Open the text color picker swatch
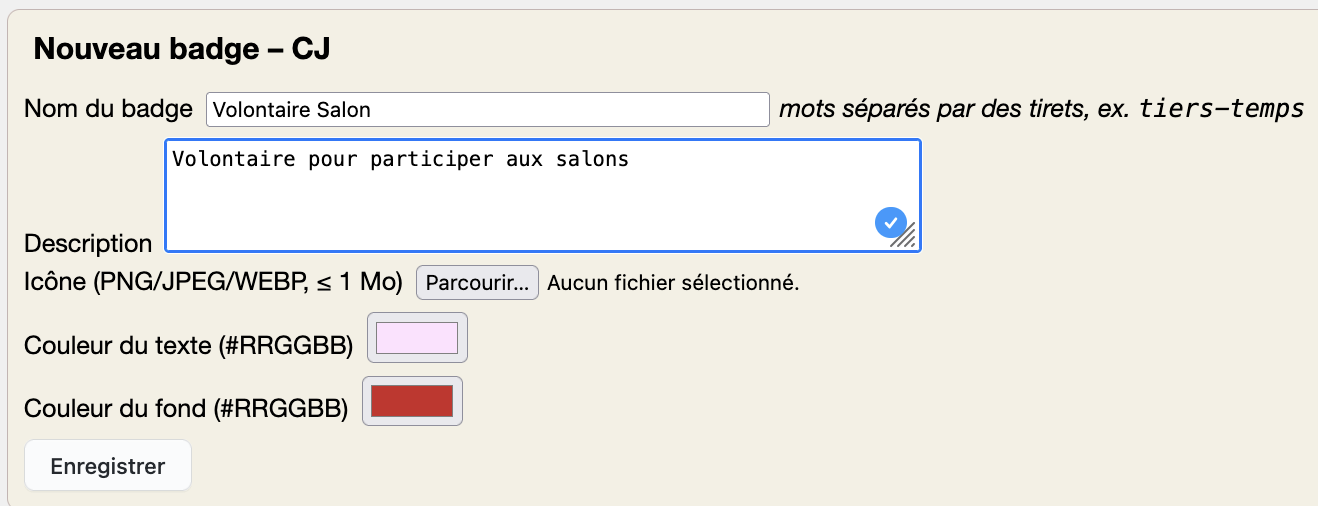This screenshot has width=1318, height=506. (417, 338)
